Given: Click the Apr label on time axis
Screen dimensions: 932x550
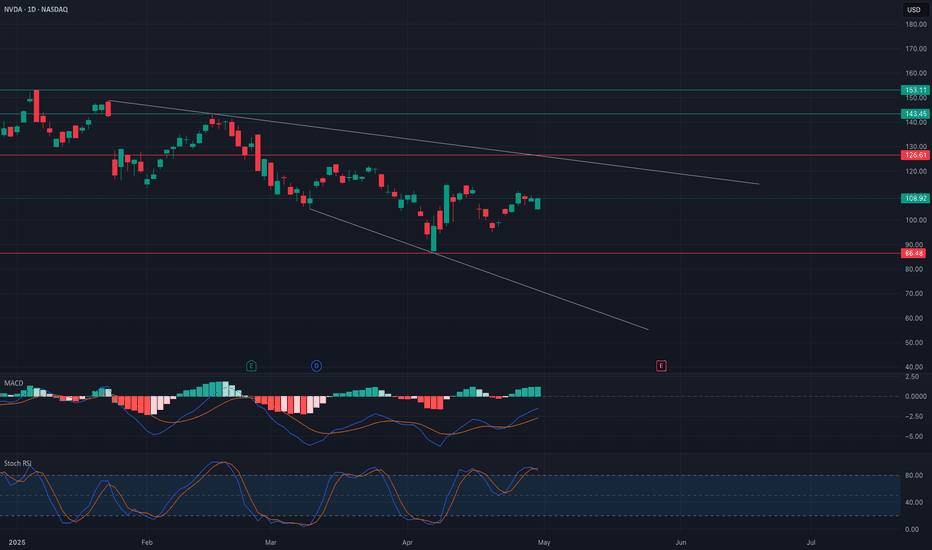Looking at the screenshot, I should [x=407, y=542].
